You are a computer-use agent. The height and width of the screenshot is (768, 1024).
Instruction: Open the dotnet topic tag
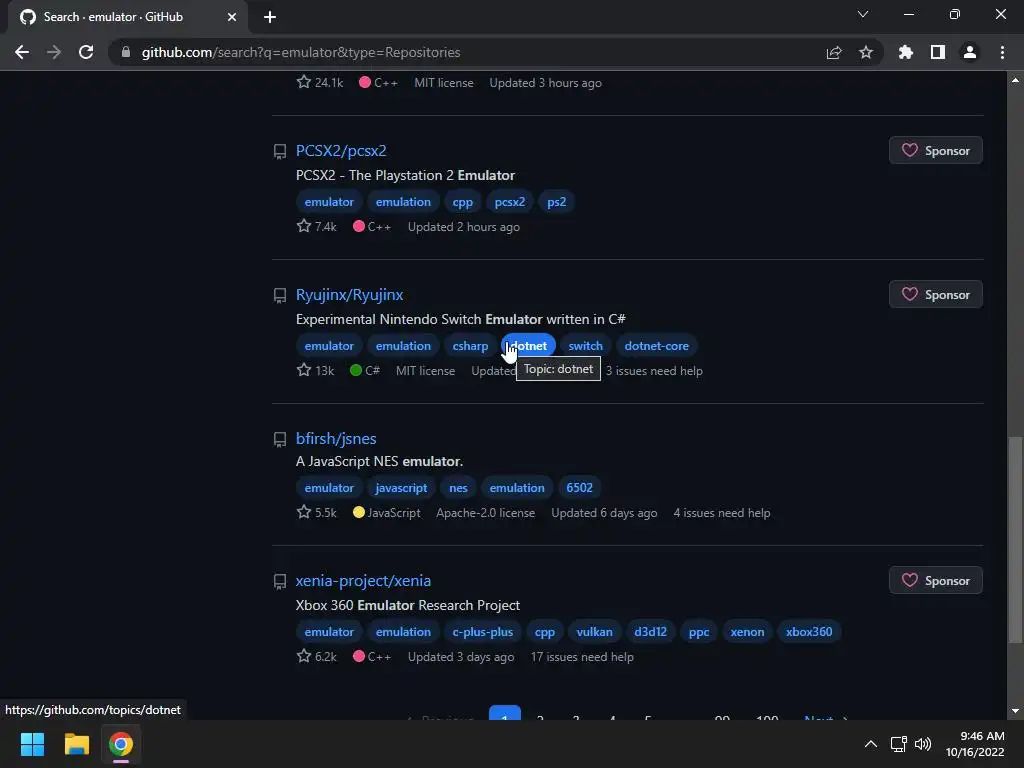(x=528, y=345)
